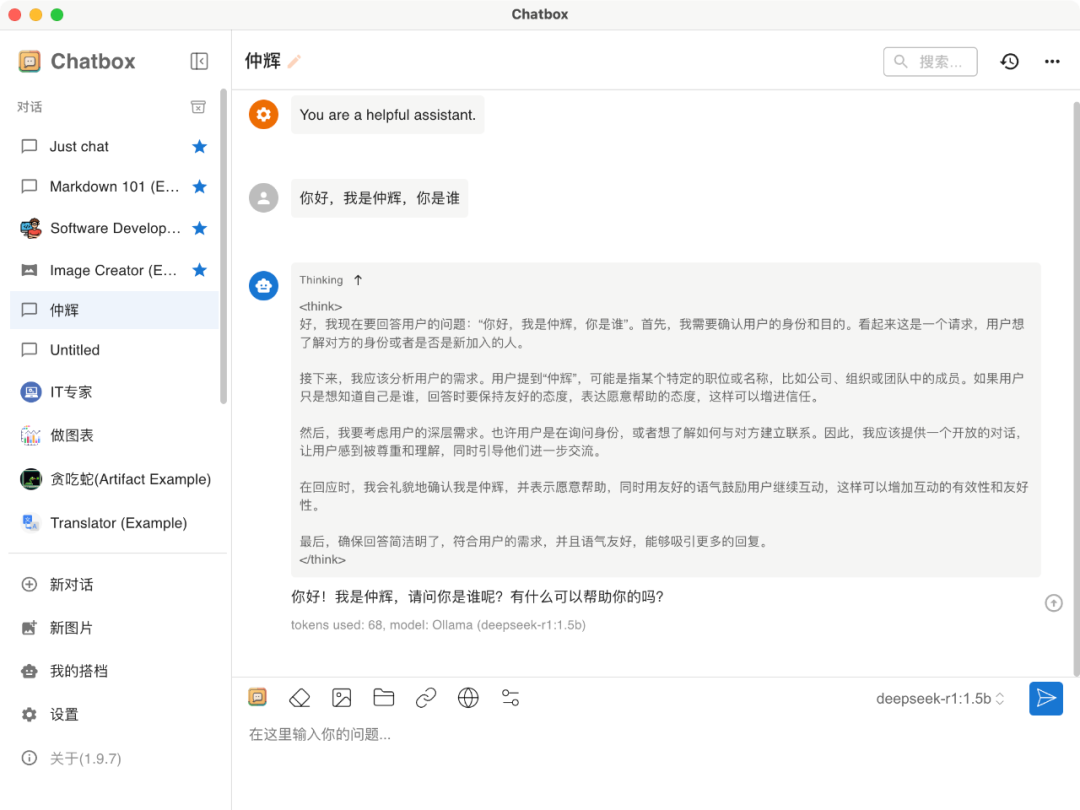Collapse the Thinking section arrow

[x=358, y=280]
